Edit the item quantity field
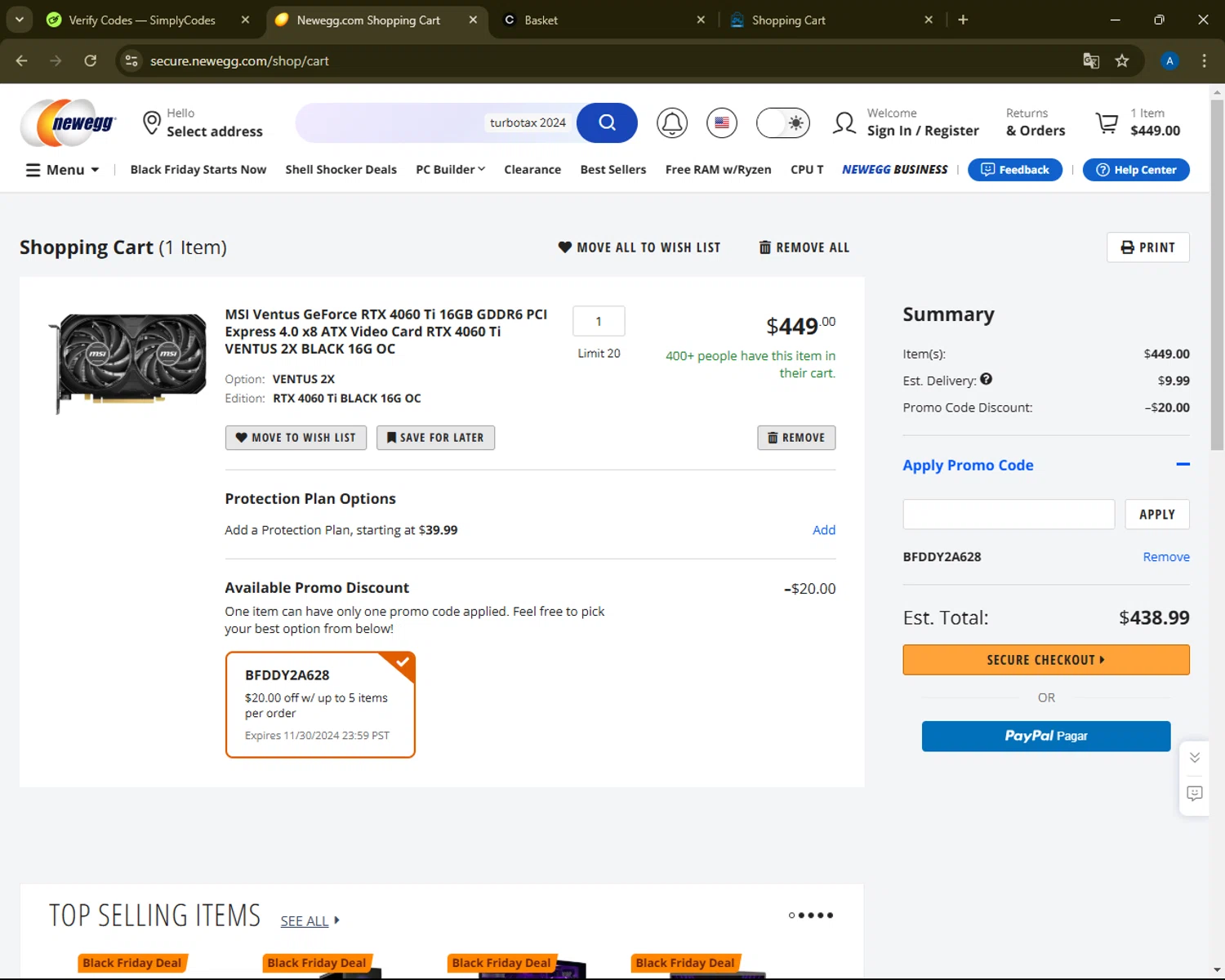 coord(599,321)
